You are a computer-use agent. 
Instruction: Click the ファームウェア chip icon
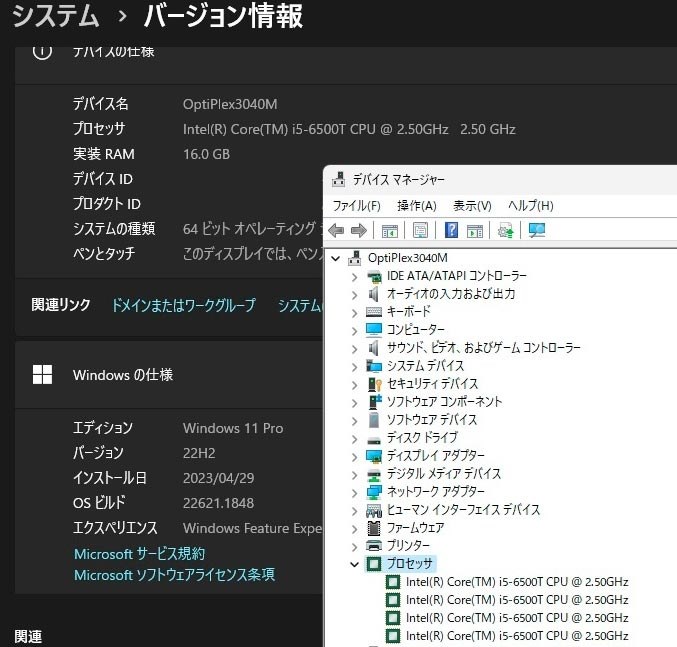[374, 528]
